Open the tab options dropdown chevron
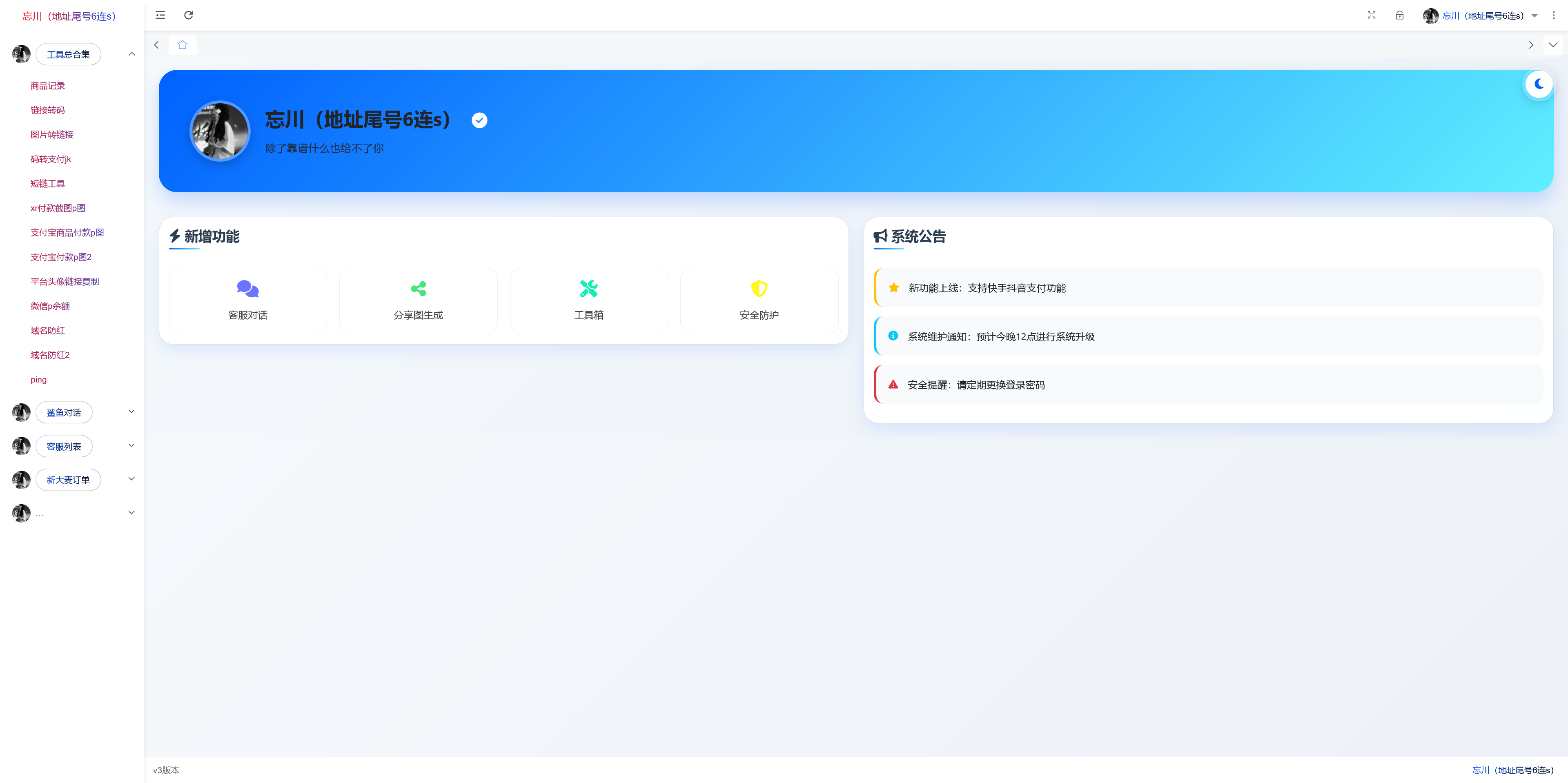 (1553, 45)
